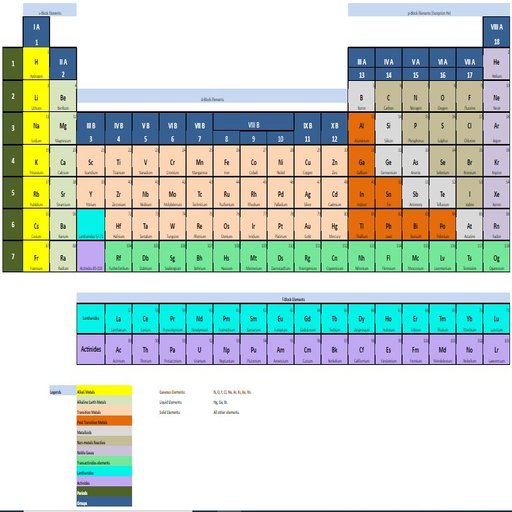Select the IIA group 2 header
The height and width of the screenshot is (512, 512).
point(63,64)
